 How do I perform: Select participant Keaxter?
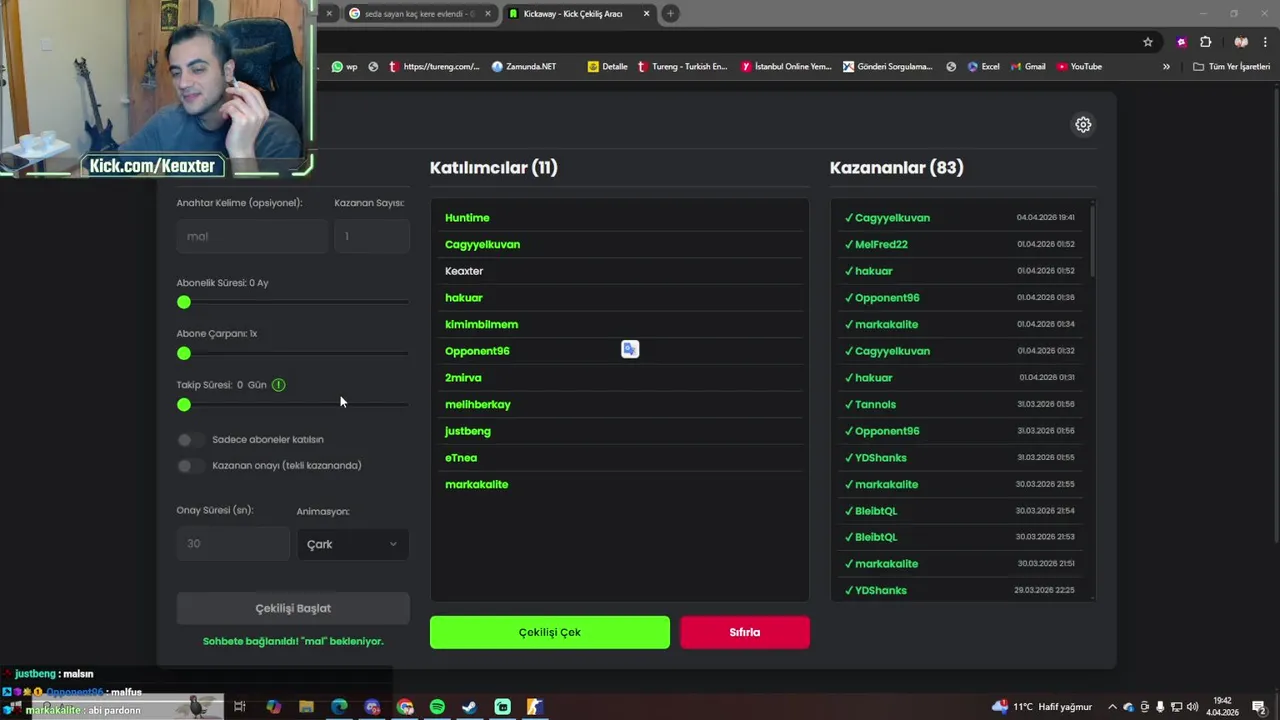[464, 271]
